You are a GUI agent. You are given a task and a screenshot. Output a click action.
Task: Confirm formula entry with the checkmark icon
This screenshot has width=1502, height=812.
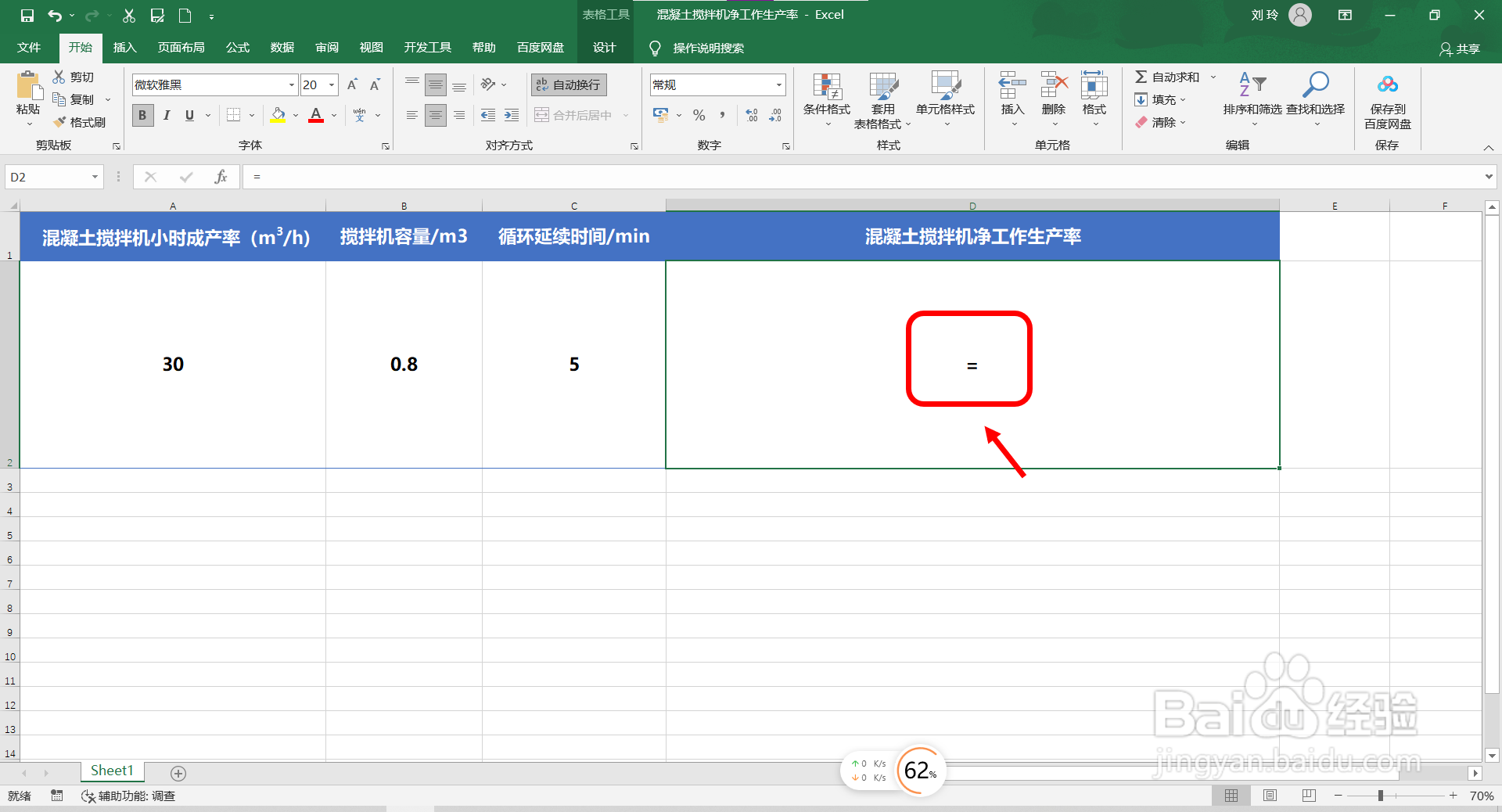tap(186, 177)
